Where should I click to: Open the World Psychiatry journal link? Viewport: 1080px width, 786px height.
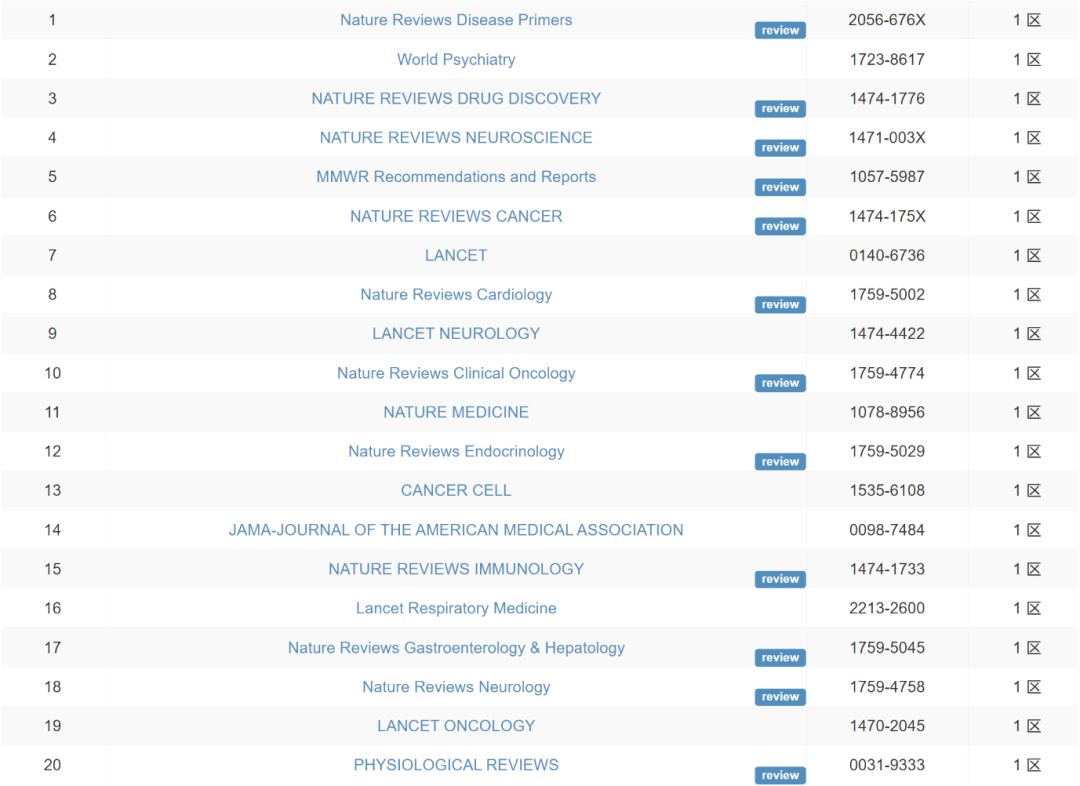point(456,59)
